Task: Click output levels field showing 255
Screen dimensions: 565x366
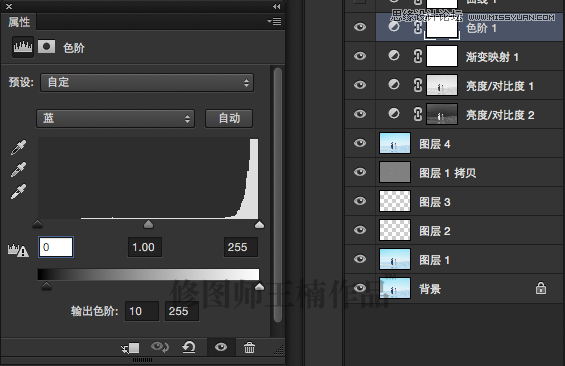Action: click(182, 311)
